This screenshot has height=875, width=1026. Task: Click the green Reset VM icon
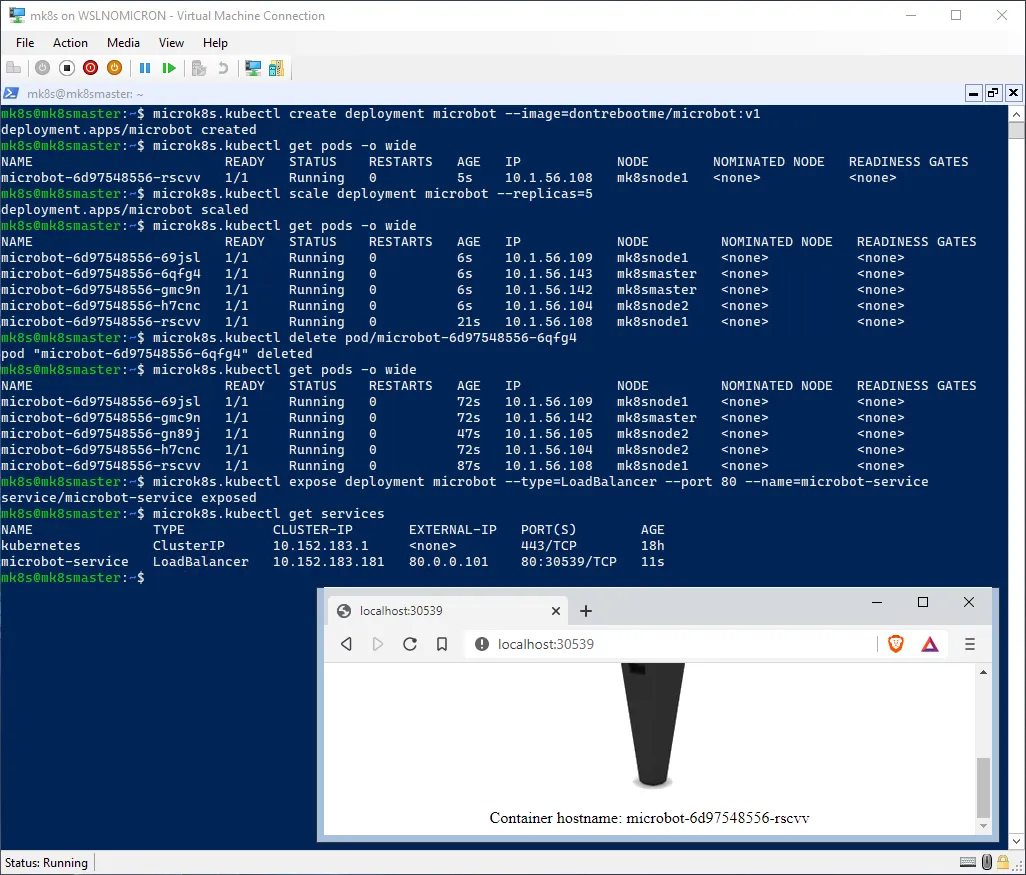click(169, 68)
